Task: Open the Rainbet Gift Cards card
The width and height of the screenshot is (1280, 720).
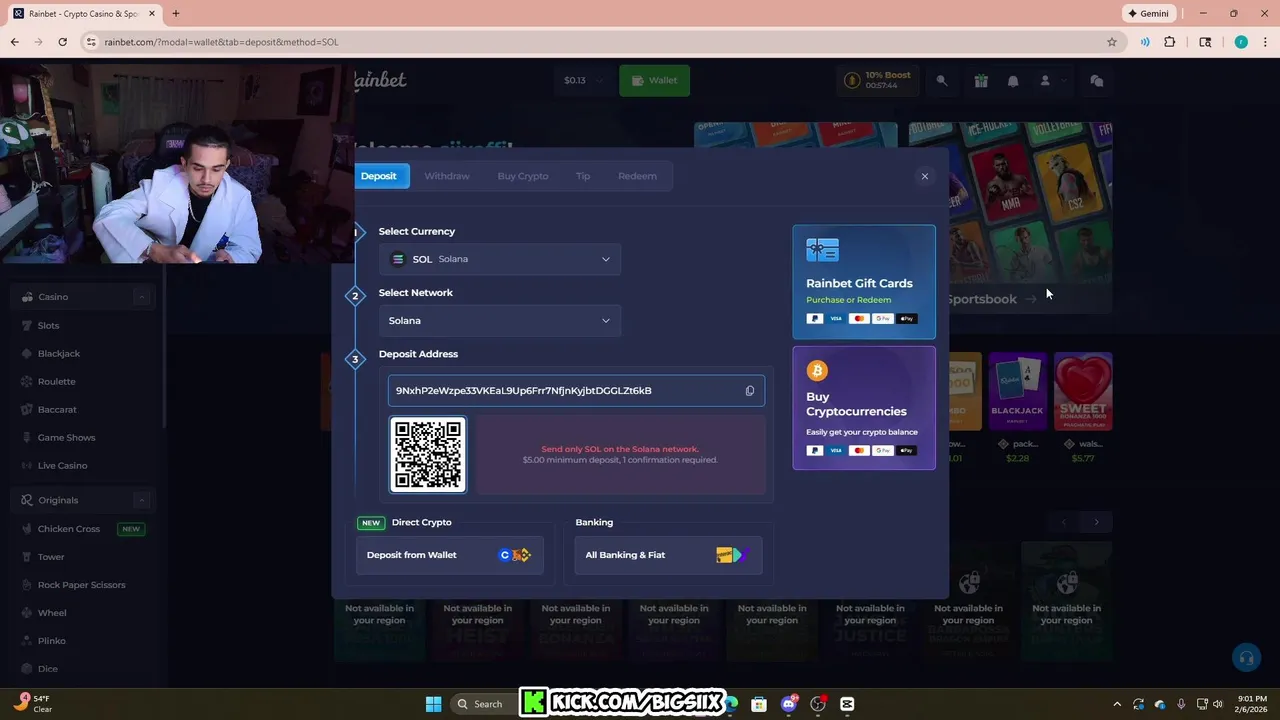Action: pos(864,282)
